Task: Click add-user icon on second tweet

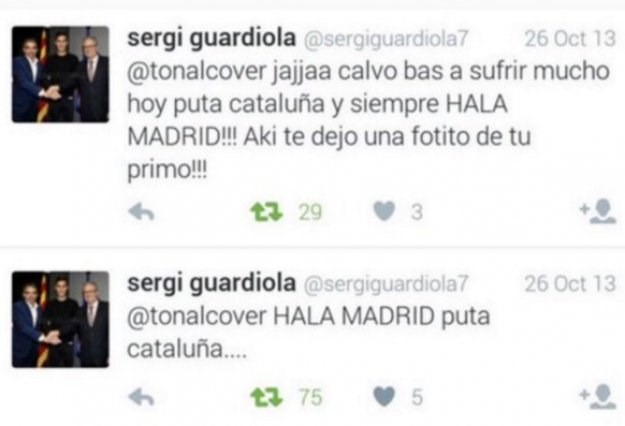Action: click(x=597, y=397)
